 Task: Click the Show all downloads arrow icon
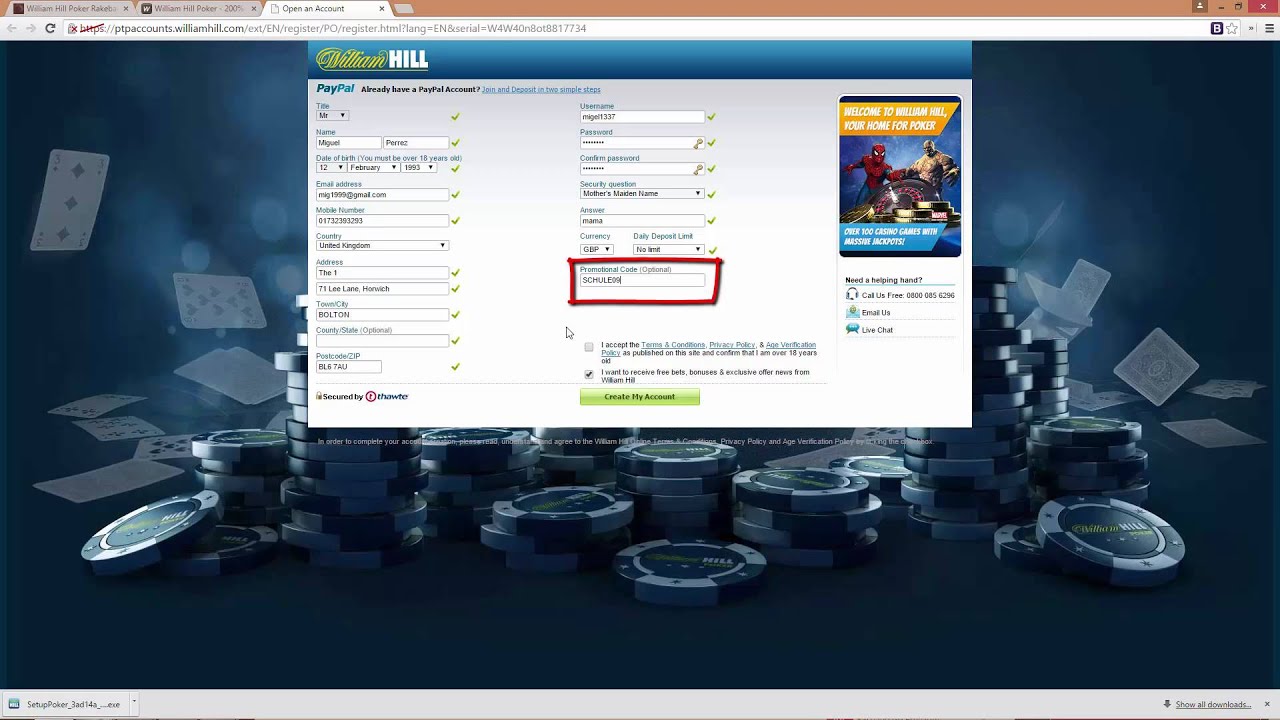(1167, 704)
